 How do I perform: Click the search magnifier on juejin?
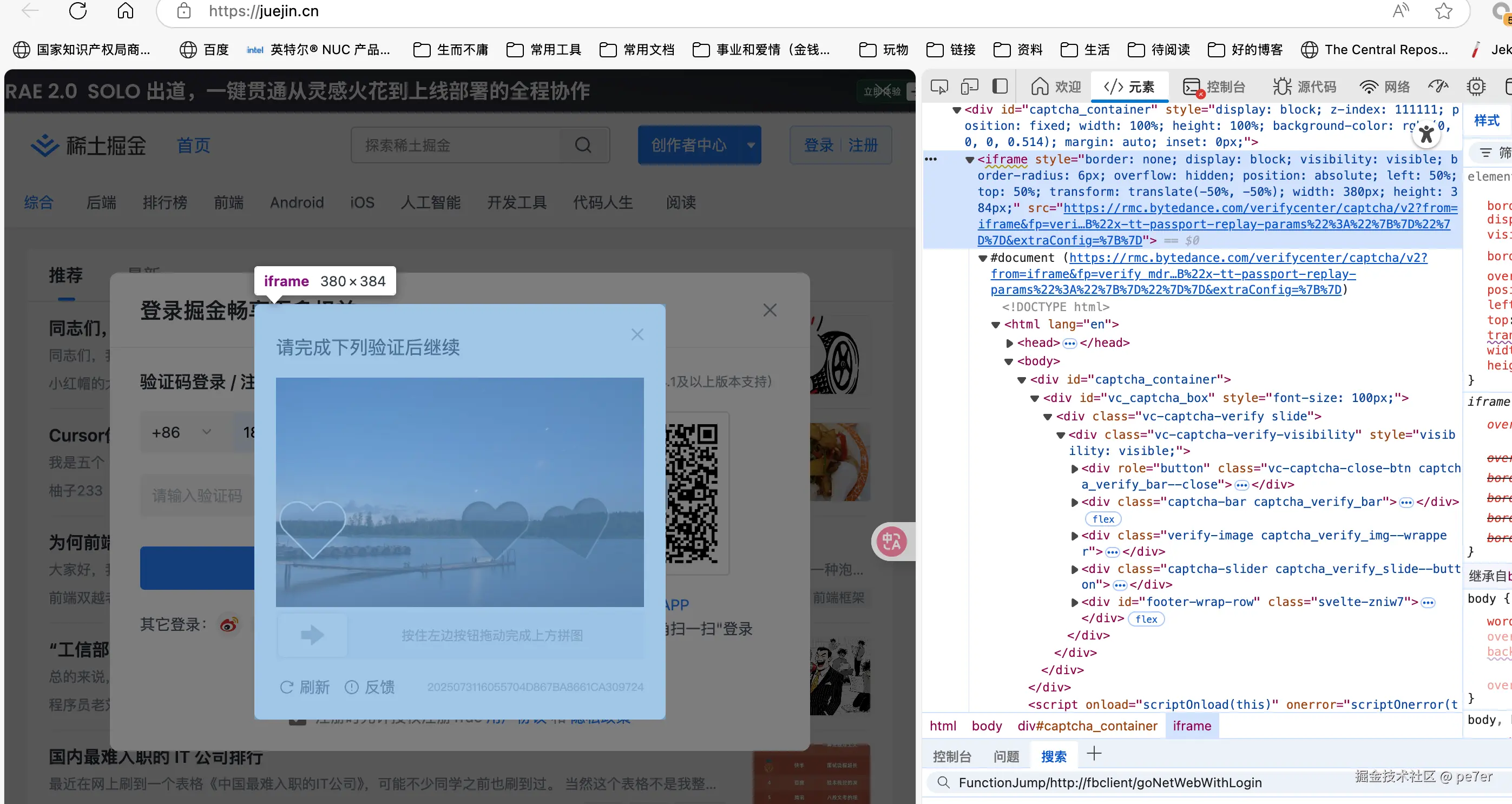(583, 145)
